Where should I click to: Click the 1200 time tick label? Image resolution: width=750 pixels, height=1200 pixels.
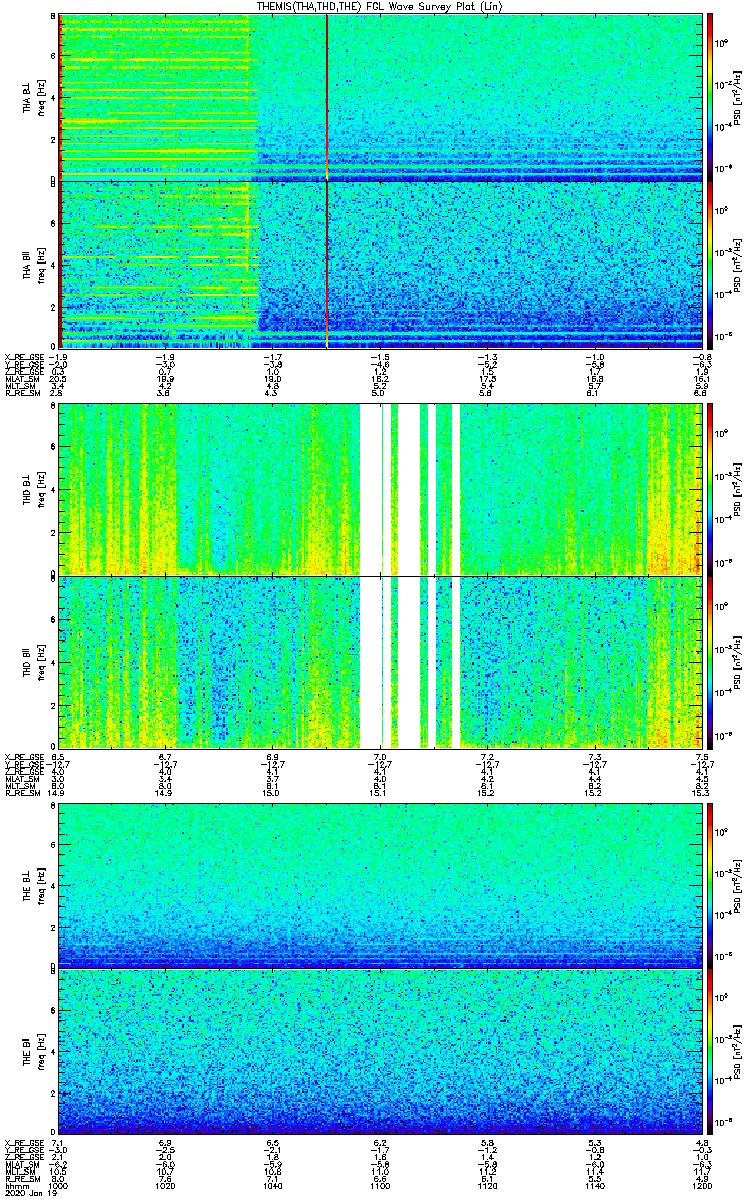[x=701, y=1185]
